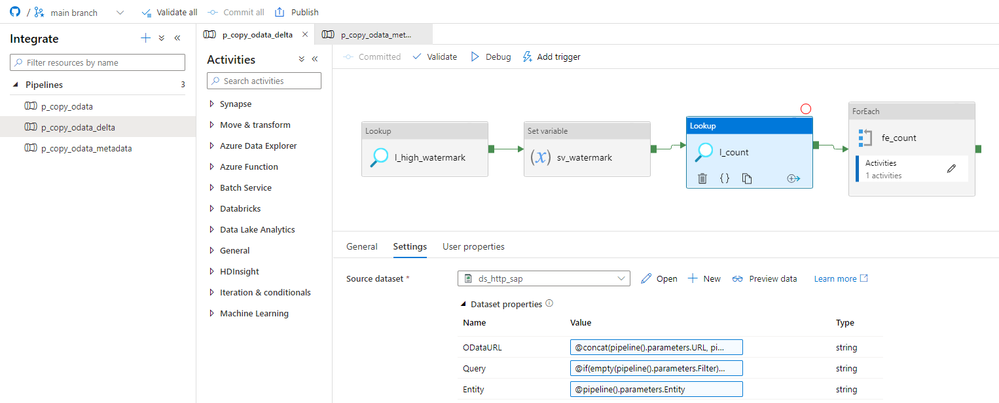The height and width of the screenshot is (403, 999).
Task: Click Validate all
Action: click(169, 12)
